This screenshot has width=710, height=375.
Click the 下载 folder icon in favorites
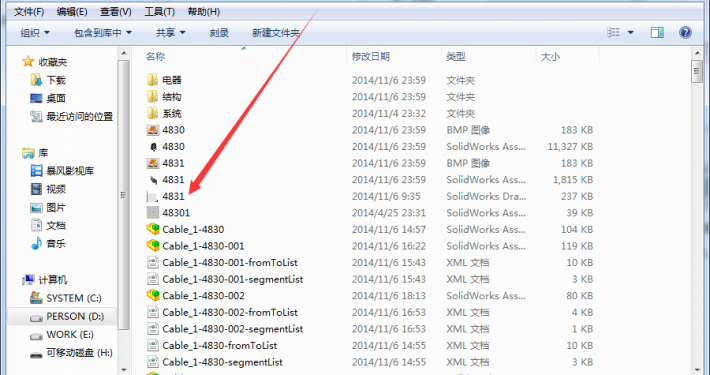pyautogui.click(x=36, y=80)
